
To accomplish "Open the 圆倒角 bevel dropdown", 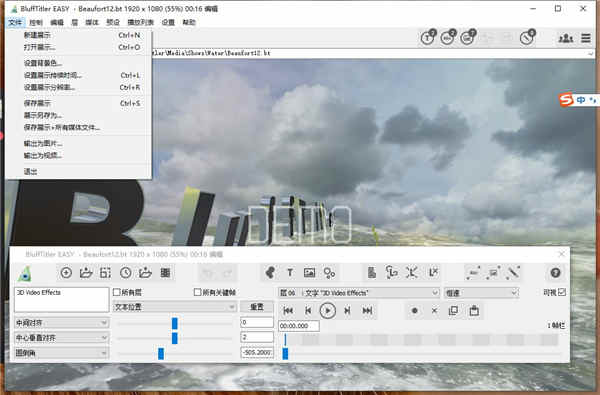I will coord(62,353).
